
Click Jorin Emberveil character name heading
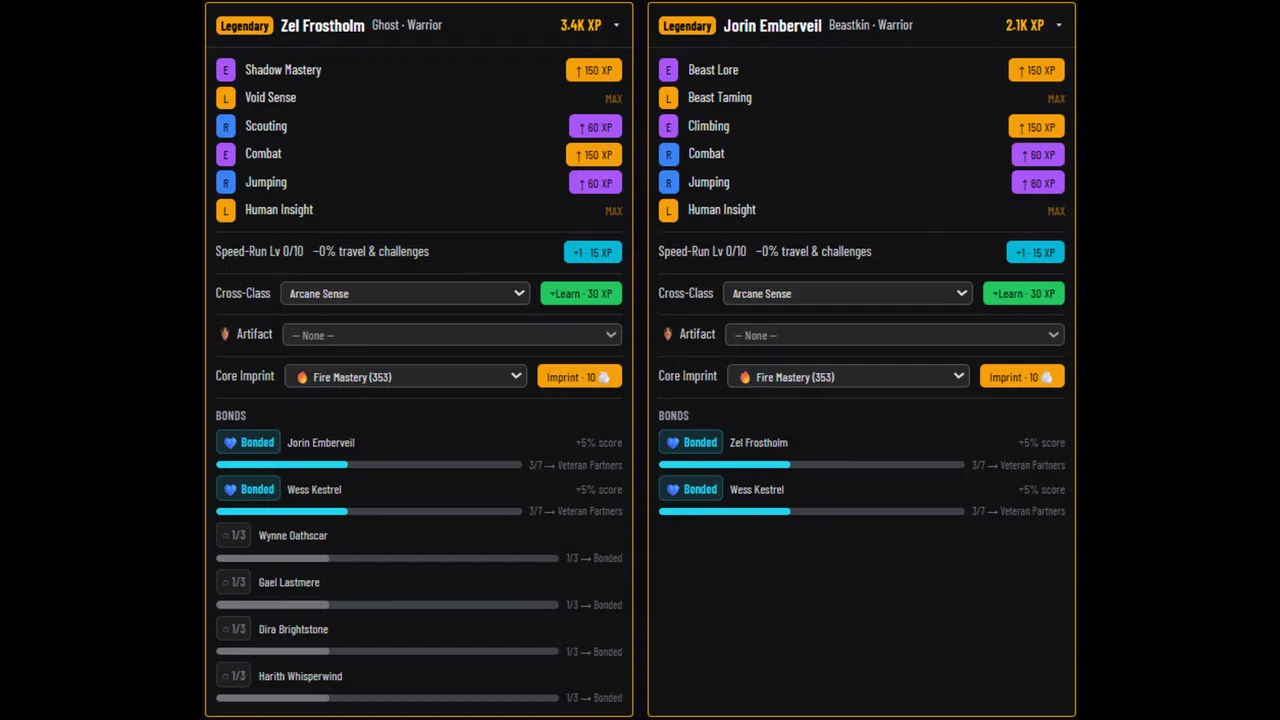click(772, 26)
